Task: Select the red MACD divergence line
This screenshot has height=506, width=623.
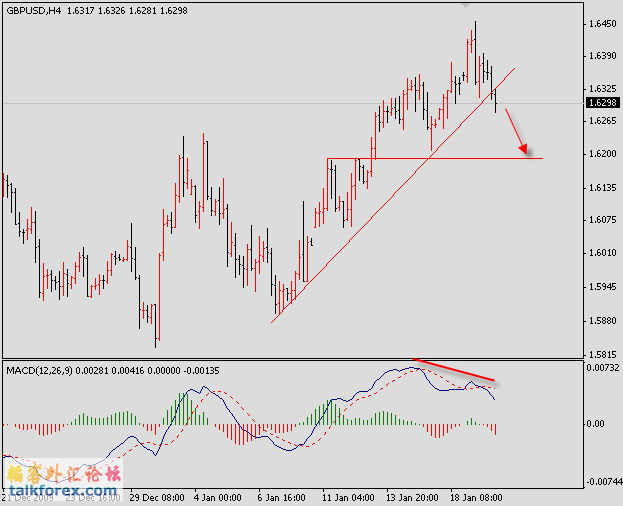Action: 455,370
